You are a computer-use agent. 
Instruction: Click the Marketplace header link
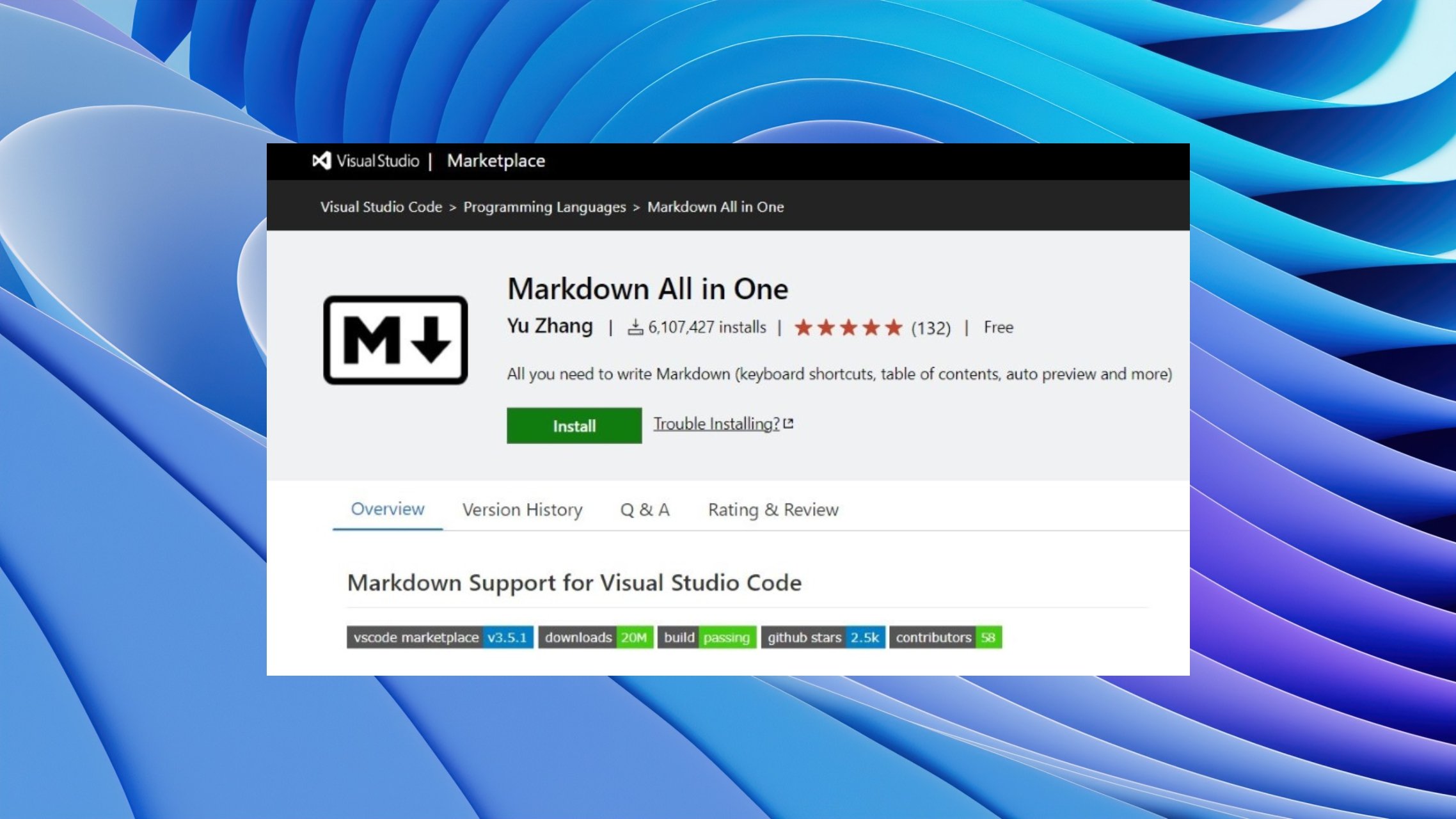click(x=496, y=161)
